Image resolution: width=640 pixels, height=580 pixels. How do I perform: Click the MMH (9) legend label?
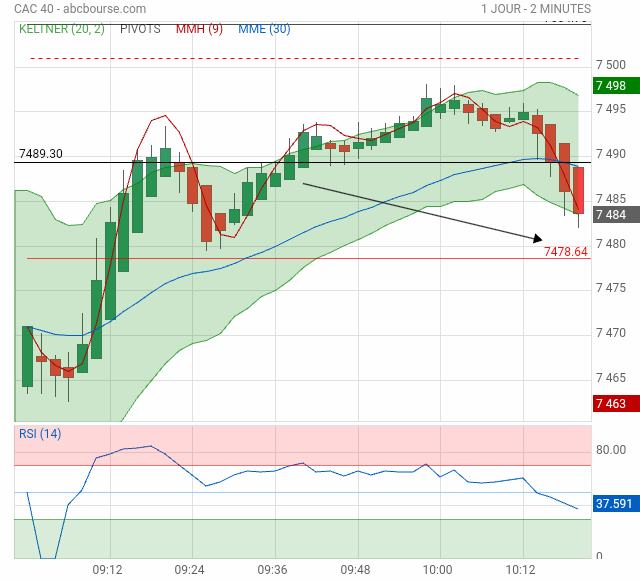[x=199, y=29]
